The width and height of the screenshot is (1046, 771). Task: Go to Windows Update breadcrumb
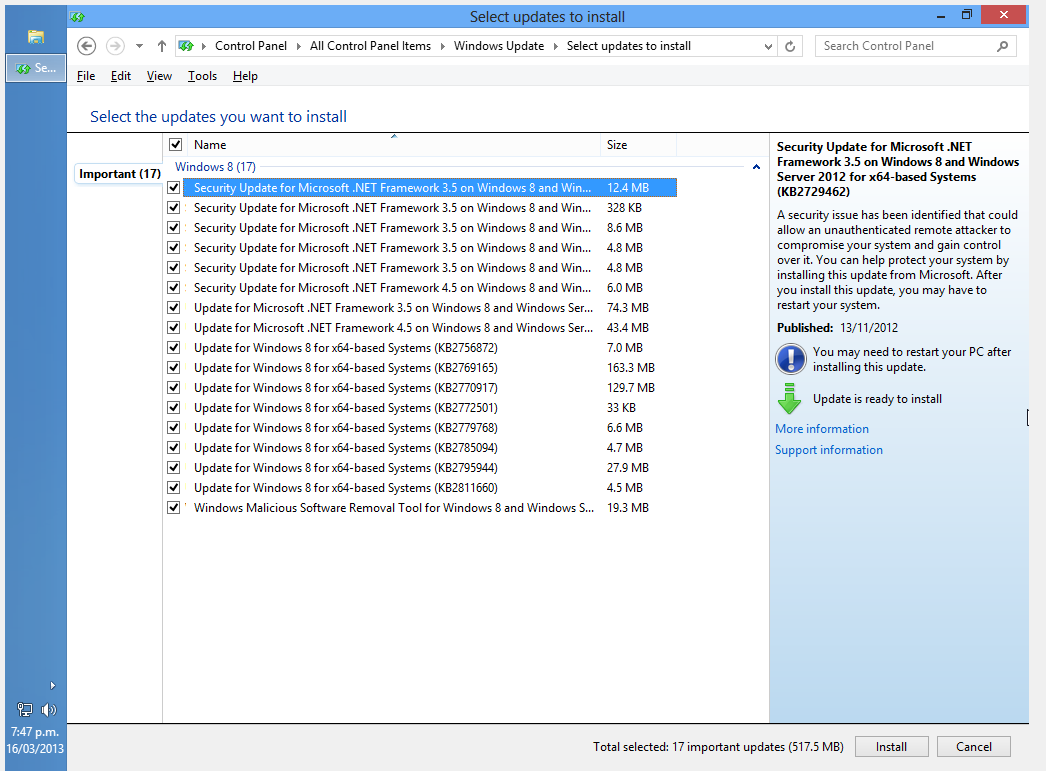coord(499,46)
